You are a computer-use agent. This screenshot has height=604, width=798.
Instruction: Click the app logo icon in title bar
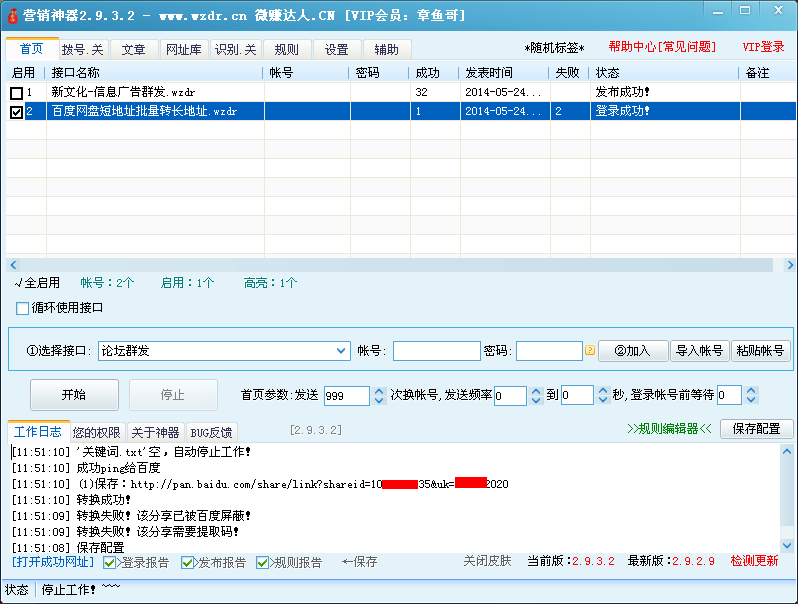(x=13, y=14)
